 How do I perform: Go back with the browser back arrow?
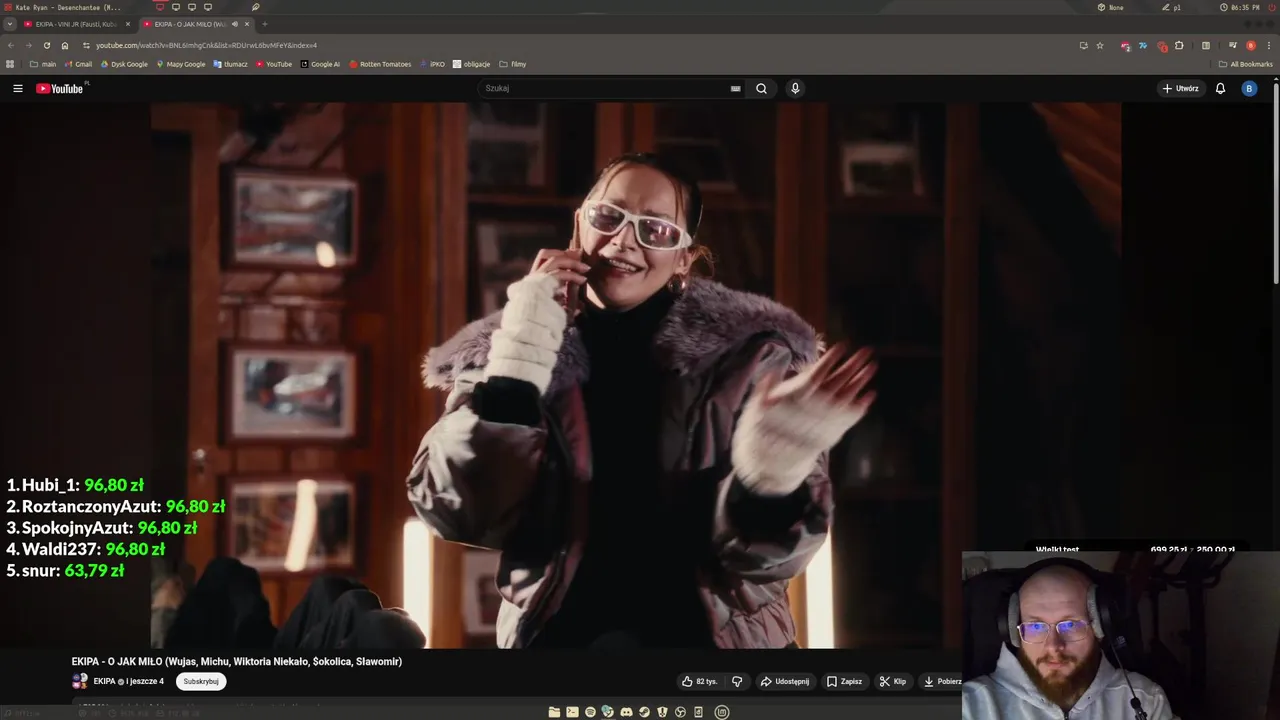pyautogui.click(x=11, y=45)
